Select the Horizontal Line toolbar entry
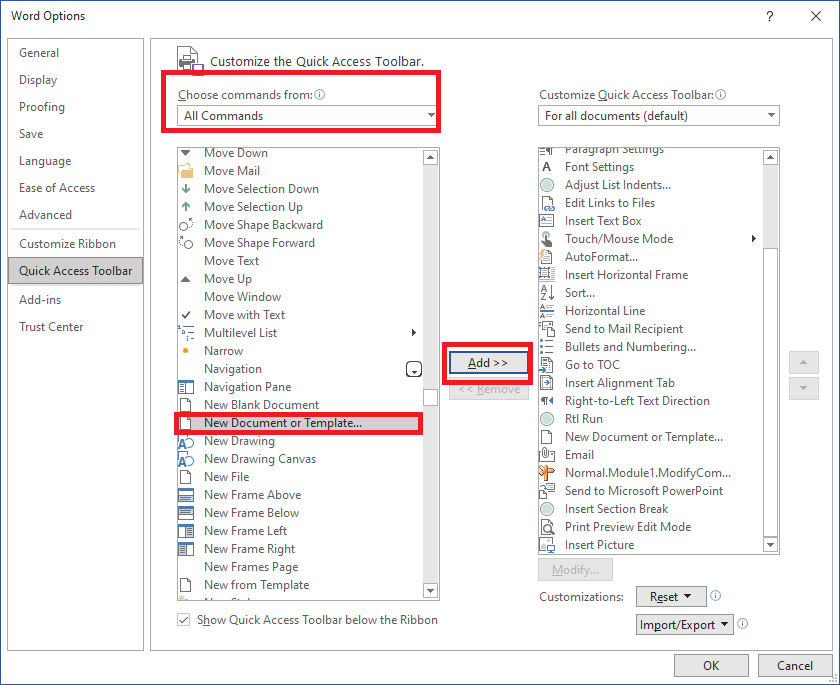This screenshot has width=840, height=685. coord(651,311)
